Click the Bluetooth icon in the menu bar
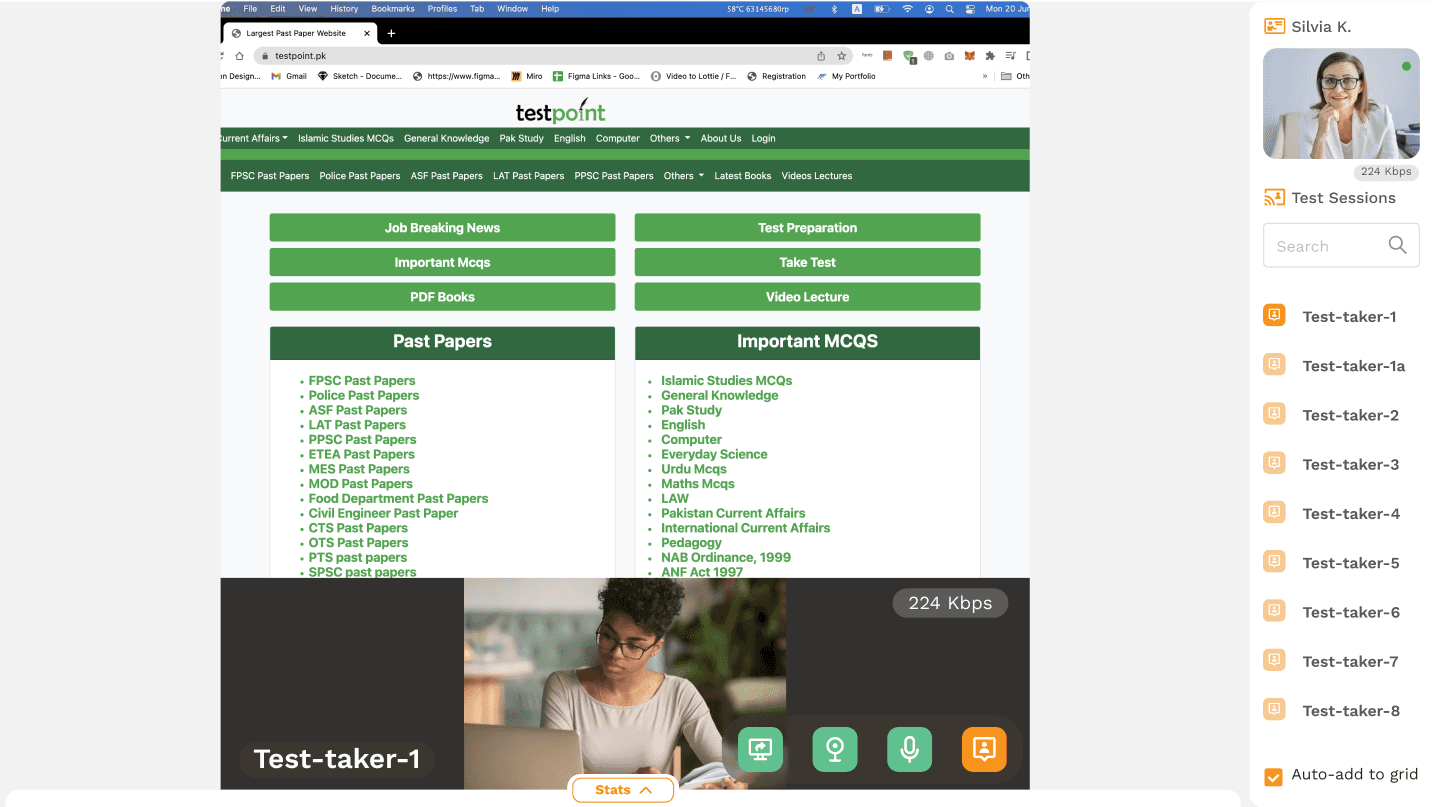Screen dimensions: 1434x807 coord(835,9)
